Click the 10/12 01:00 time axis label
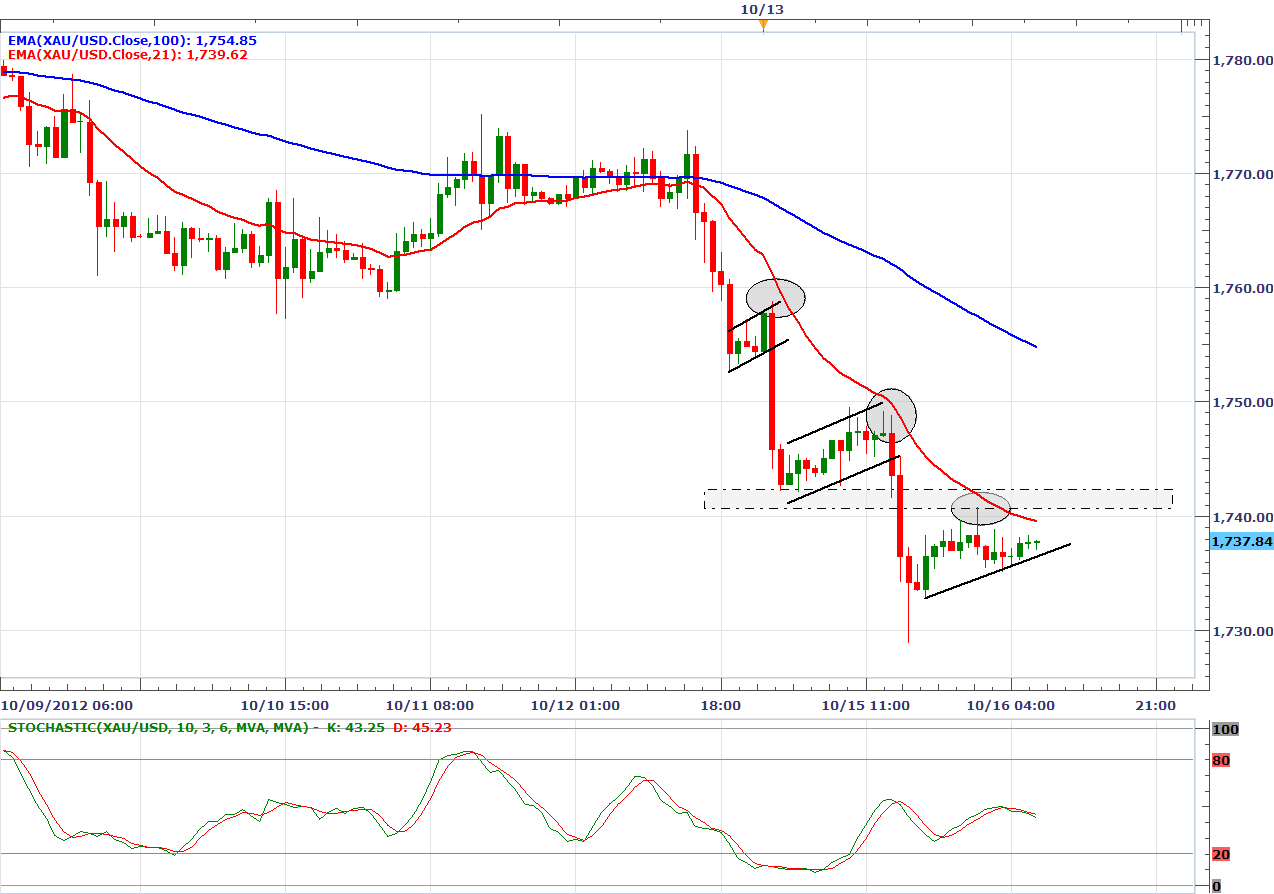Image resolution: width=1274 pixels, height=894 pixels. (x=576, y=706)
